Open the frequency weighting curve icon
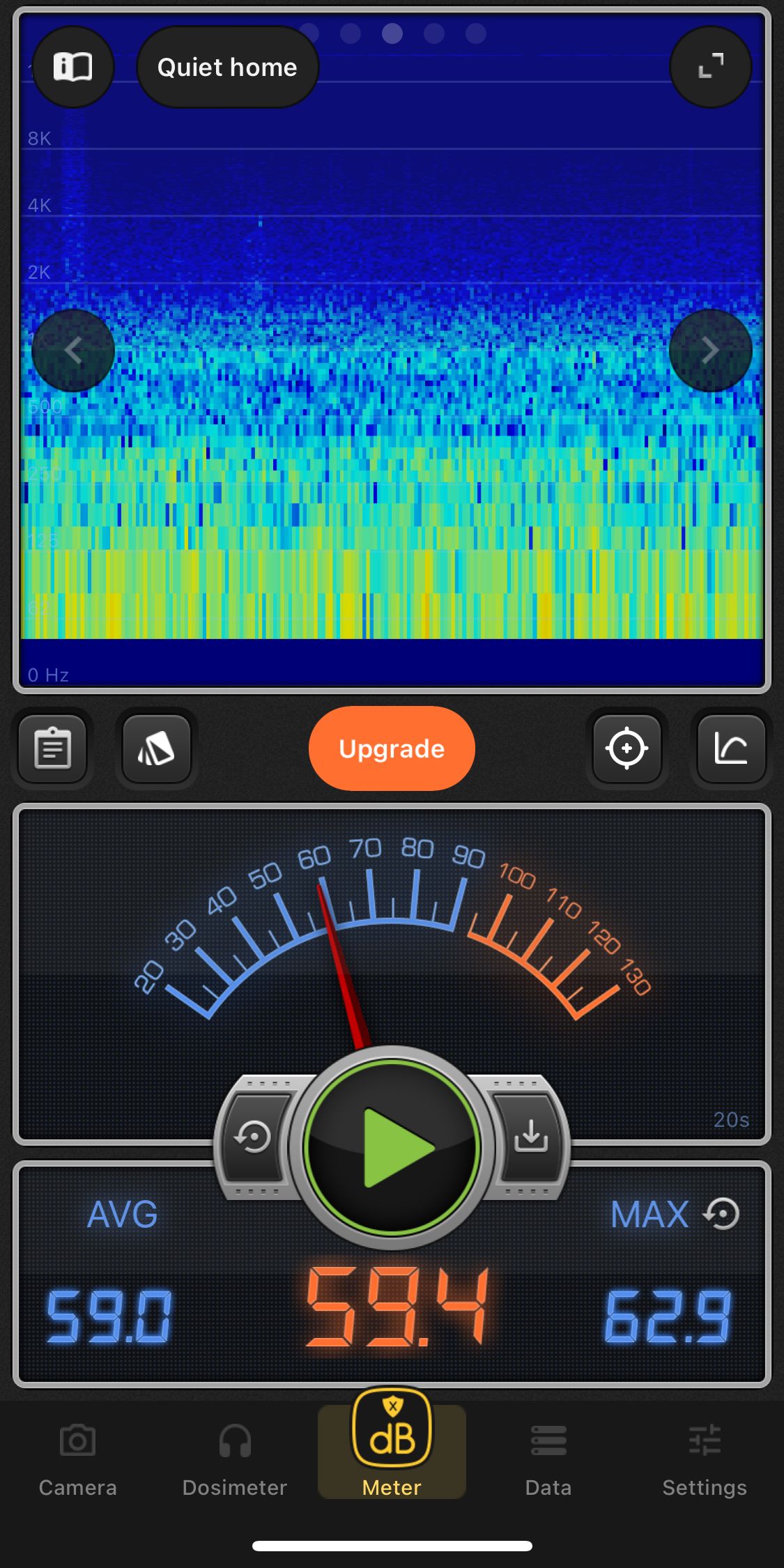This screenshot has height=1568, width=784. [x=731, y=748]
